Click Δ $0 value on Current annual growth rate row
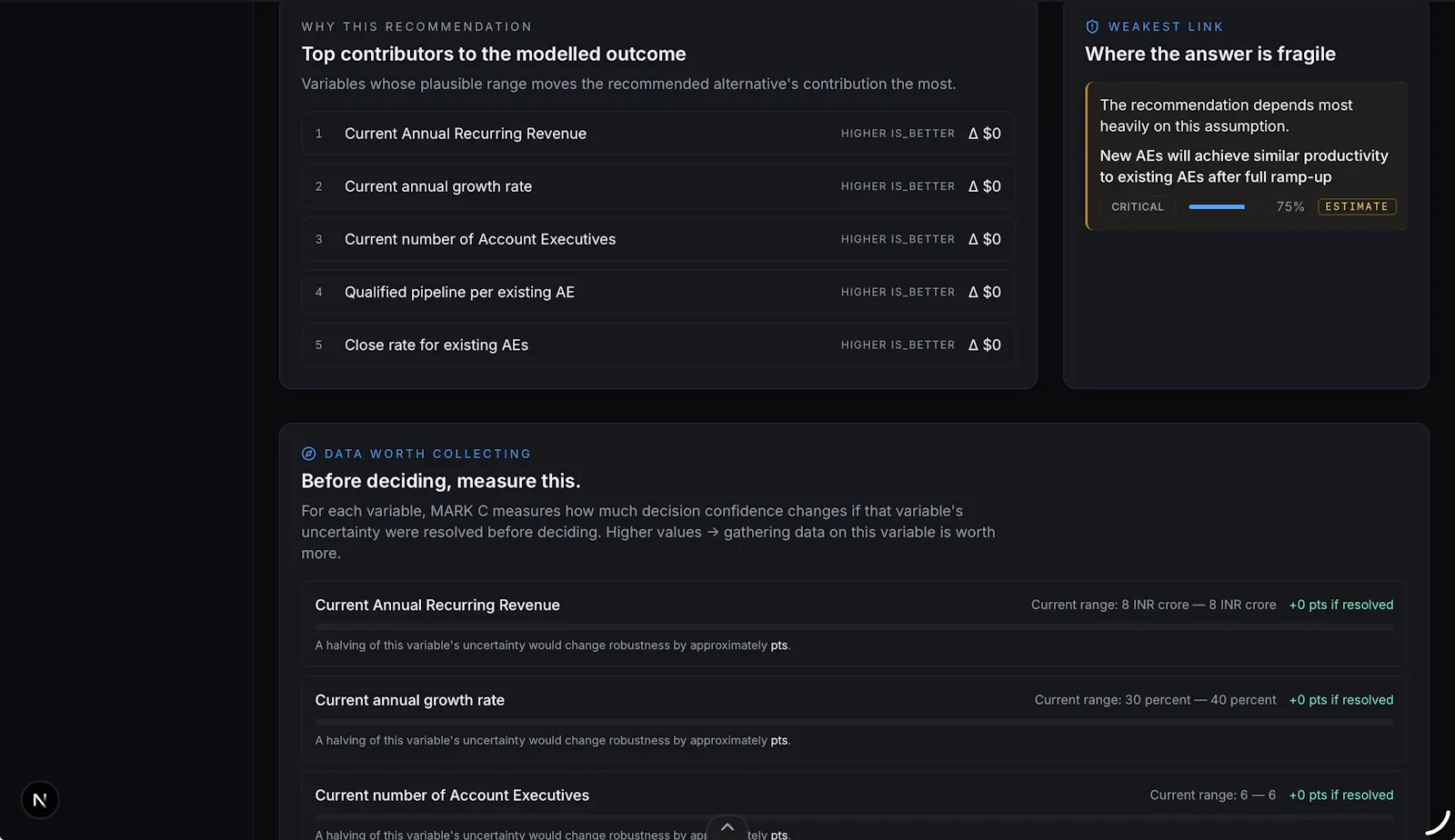1455x840 pixels. tap(985, 186)
